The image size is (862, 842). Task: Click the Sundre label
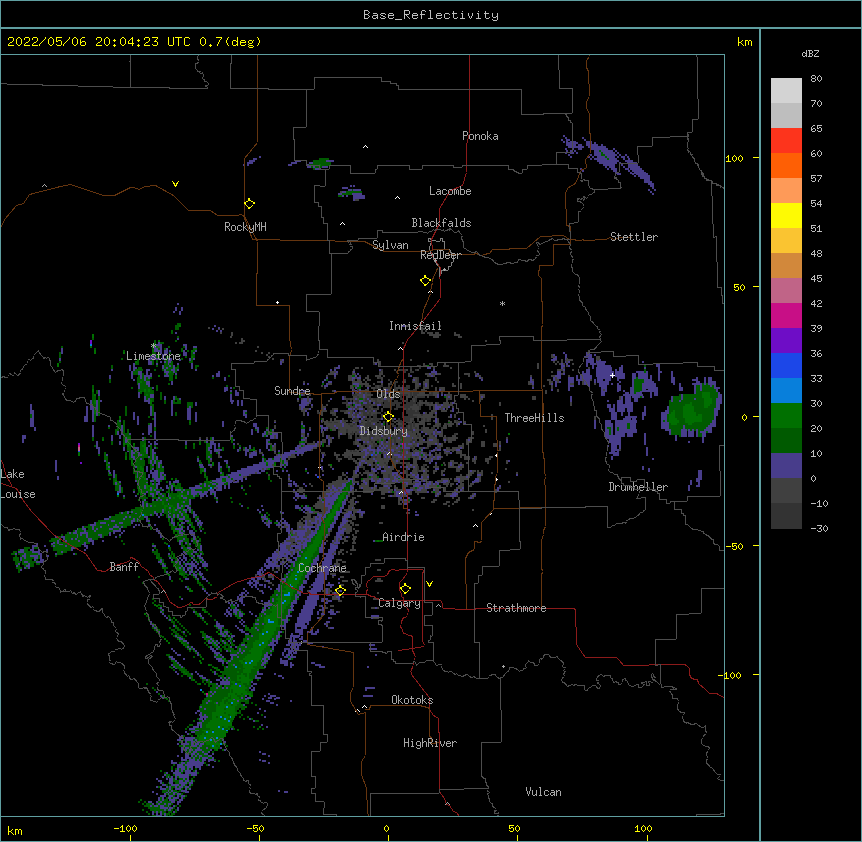[x=292, y=391]
